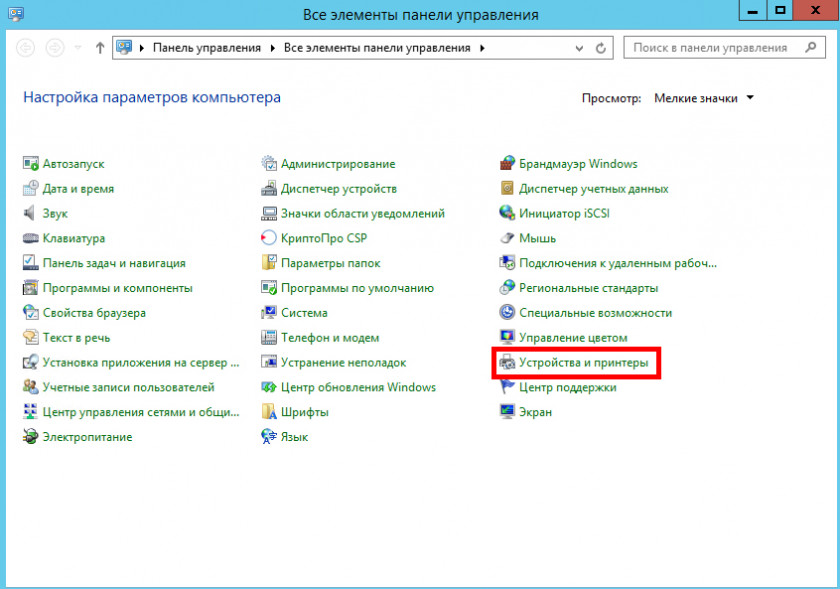This screenshot has height=589, width=840.
Task: Click the Мышь mouse icon
Action: coord(508,238)
